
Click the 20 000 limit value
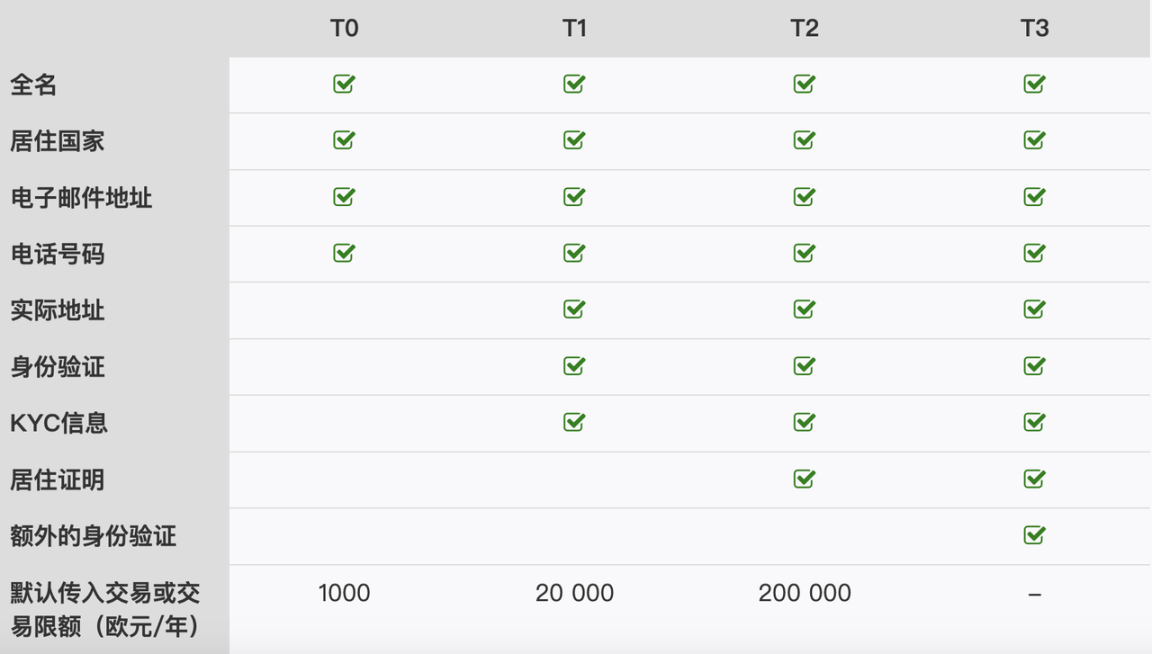574,593
